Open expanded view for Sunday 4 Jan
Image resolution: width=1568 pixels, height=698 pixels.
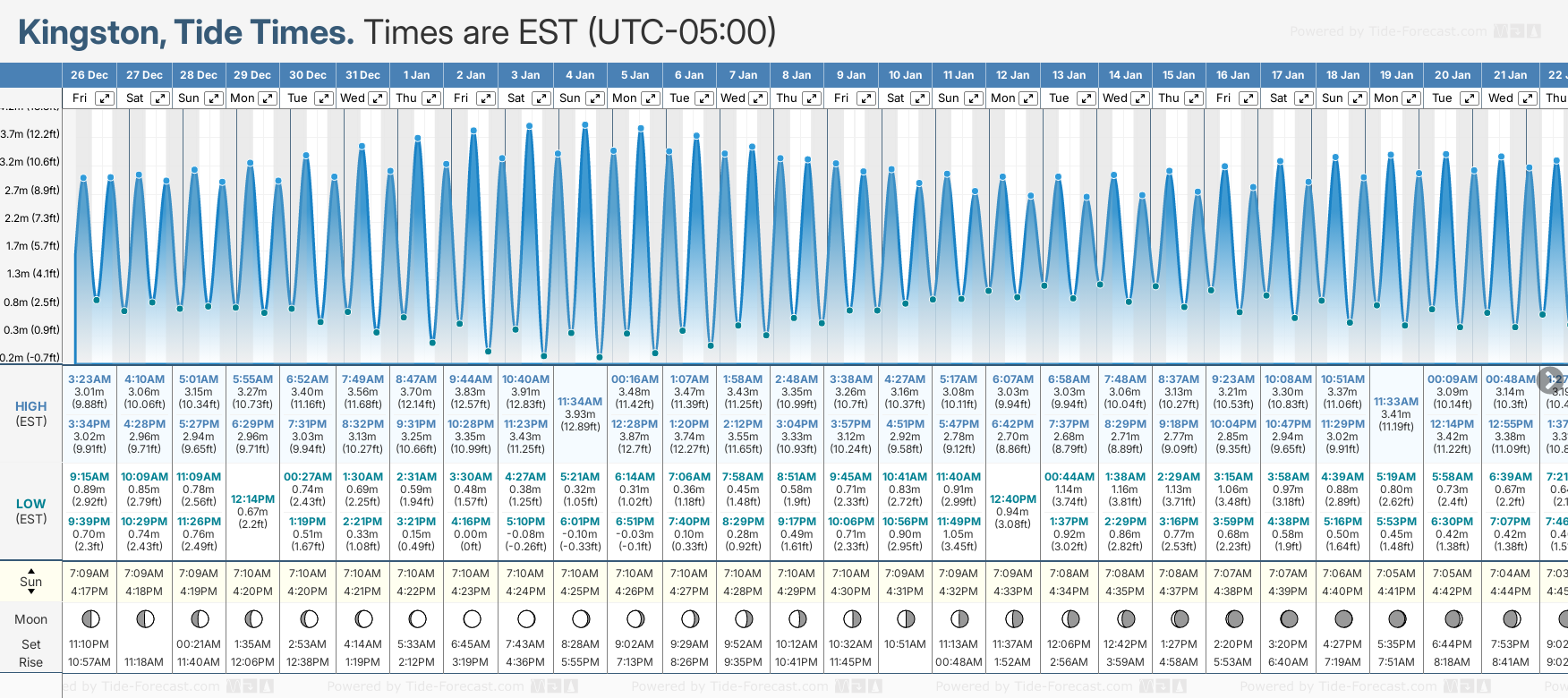coord(595,98)
